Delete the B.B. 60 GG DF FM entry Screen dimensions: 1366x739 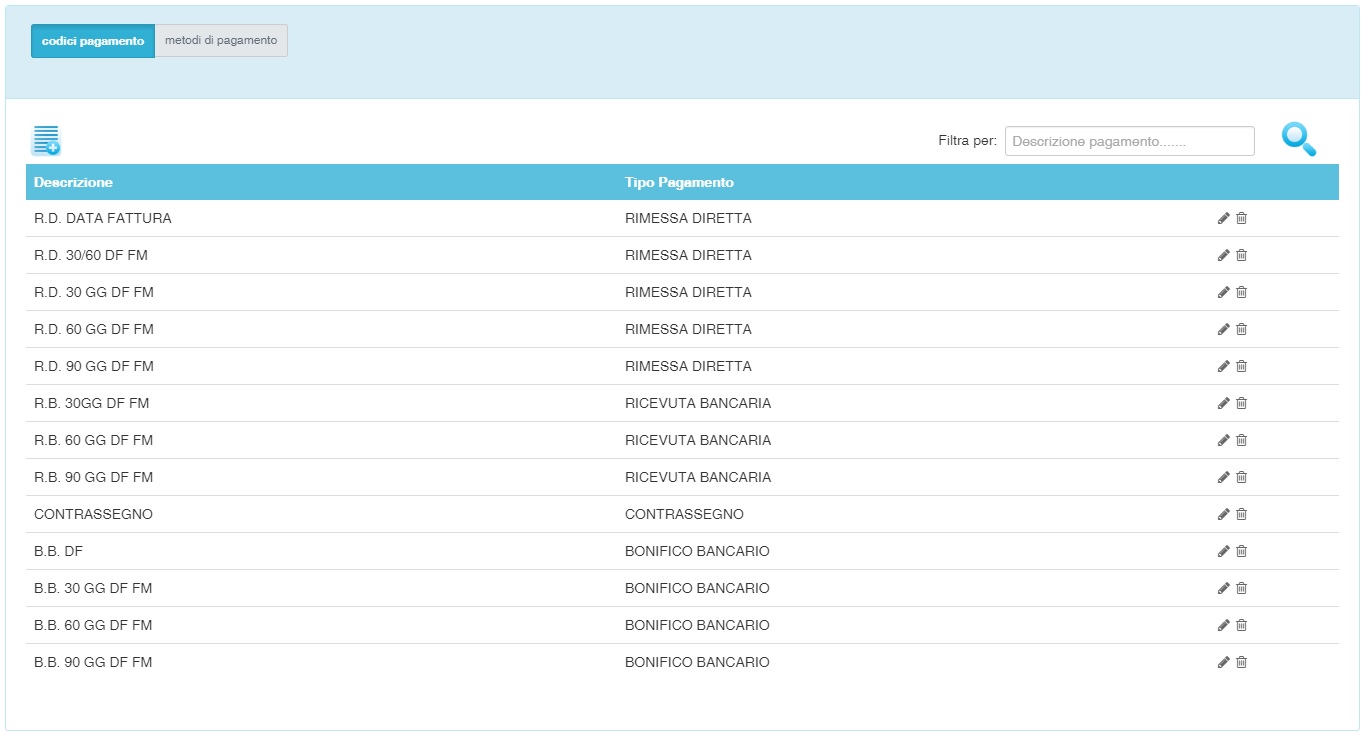click(x=1242, y=625)
